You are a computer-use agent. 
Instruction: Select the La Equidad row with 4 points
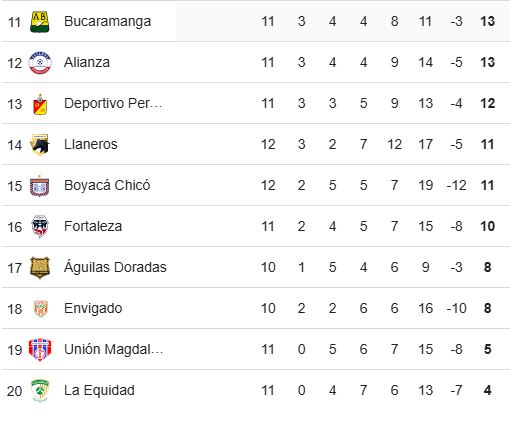pos(255,390)
